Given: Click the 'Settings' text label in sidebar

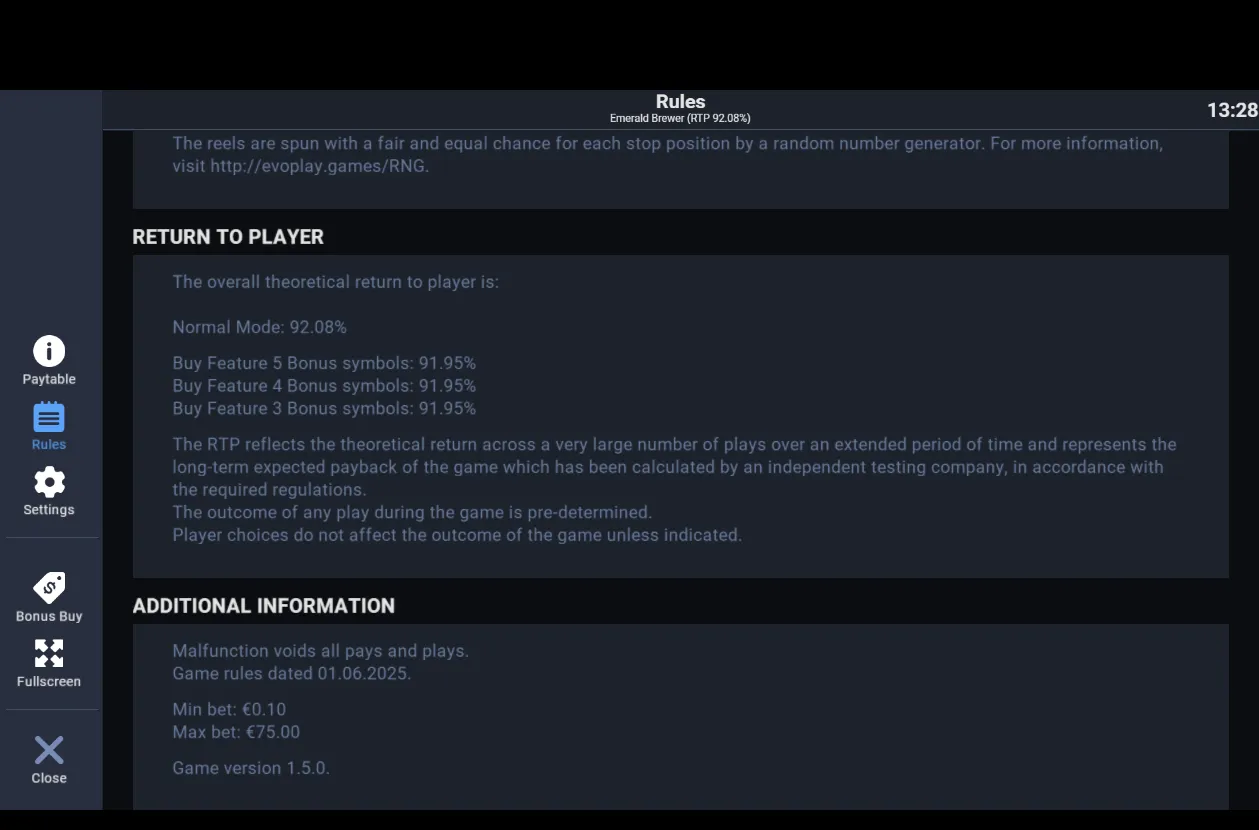Looking at the screenshot, I should point(49,509).
